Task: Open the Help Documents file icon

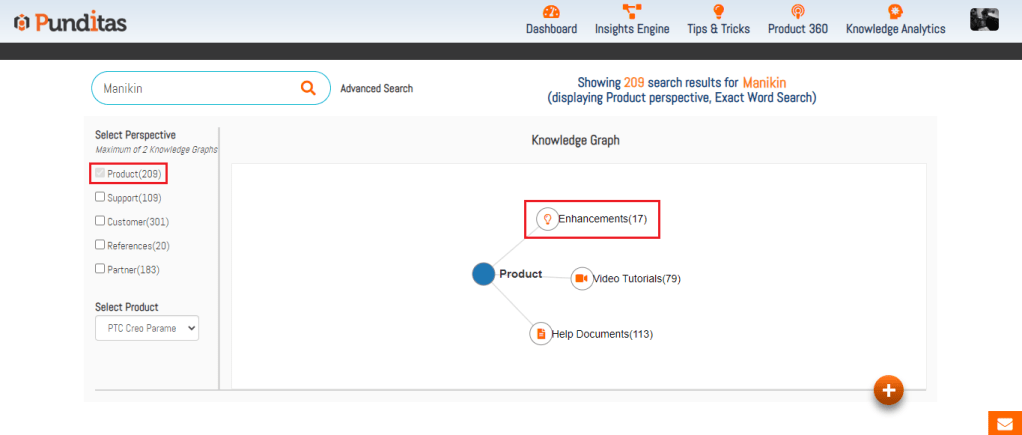Action: coord(540,333)
